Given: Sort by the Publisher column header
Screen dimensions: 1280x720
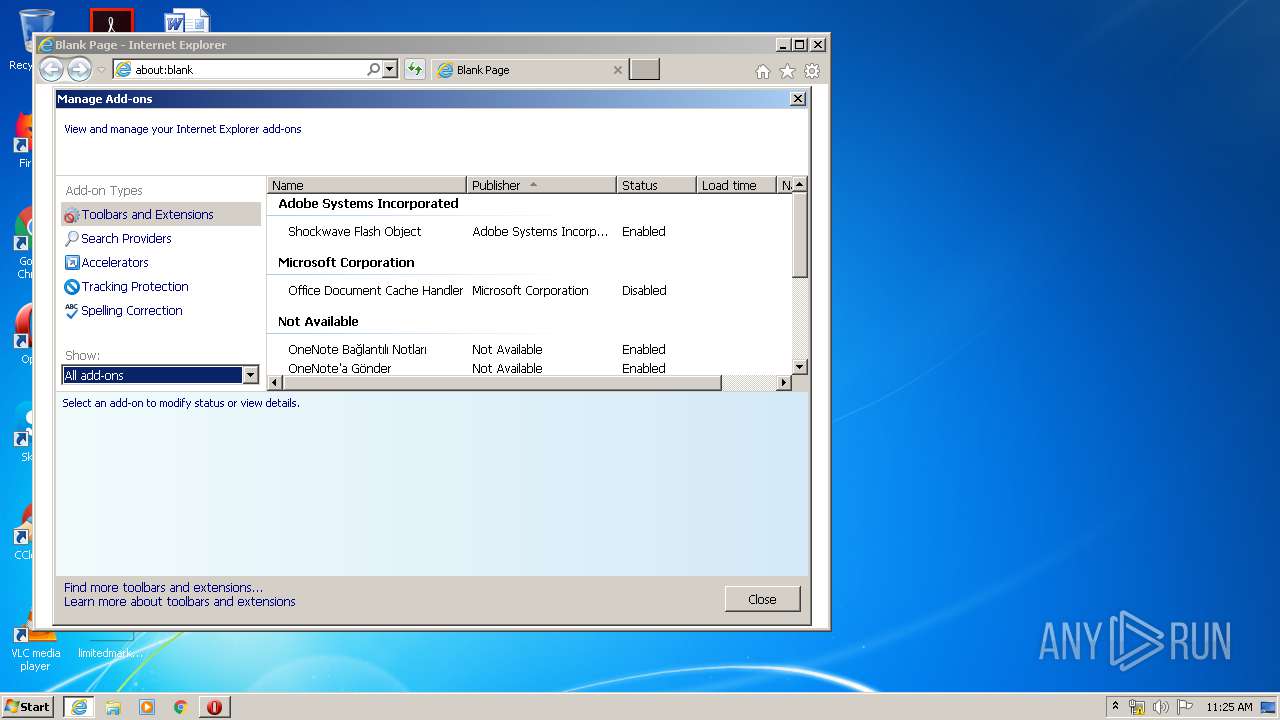Looking at the screenshot, I should point(541,185).
